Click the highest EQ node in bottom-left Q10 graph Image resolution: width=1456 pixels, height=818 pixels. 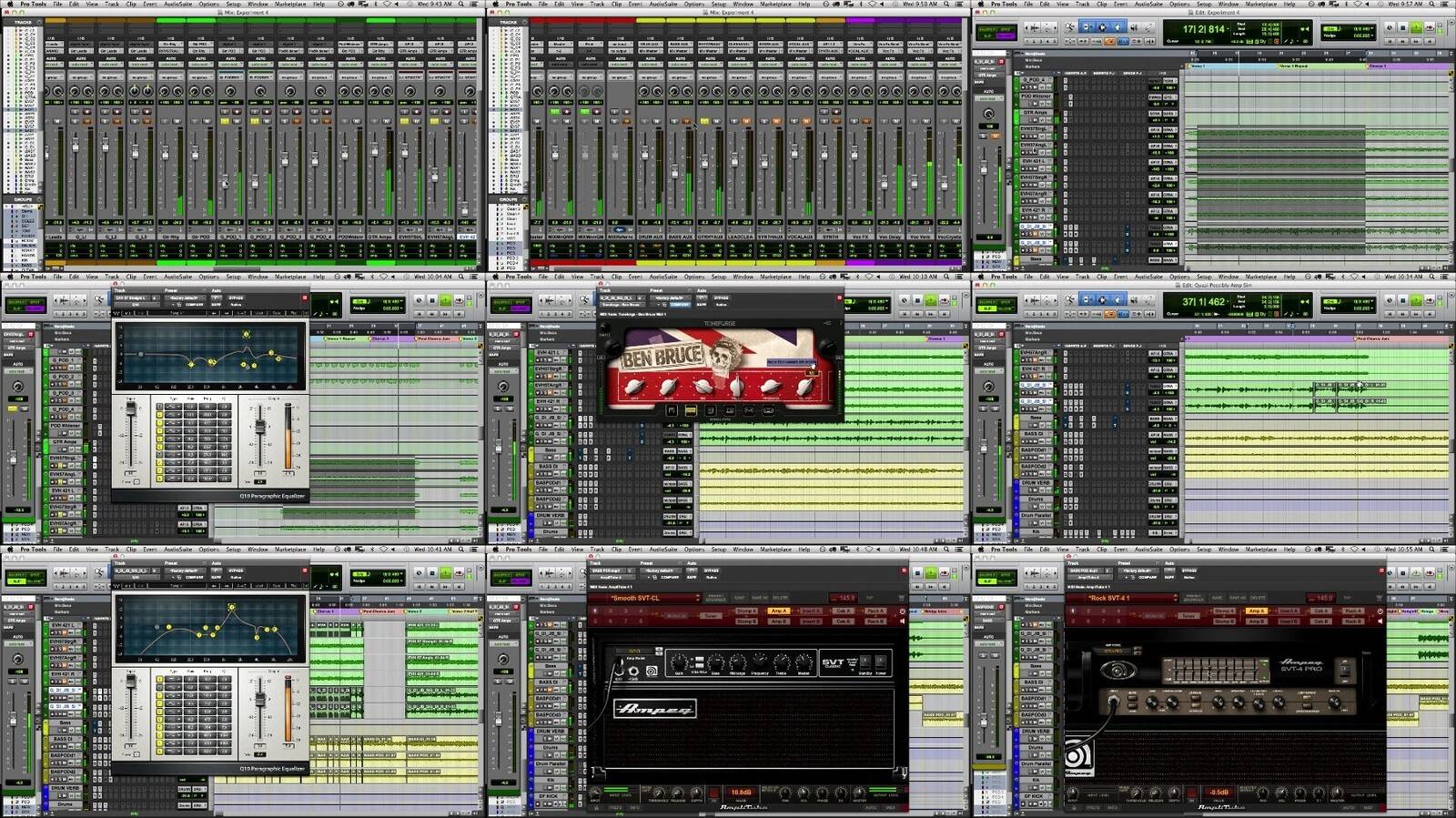pyautogui.click(x=232, y=607)
